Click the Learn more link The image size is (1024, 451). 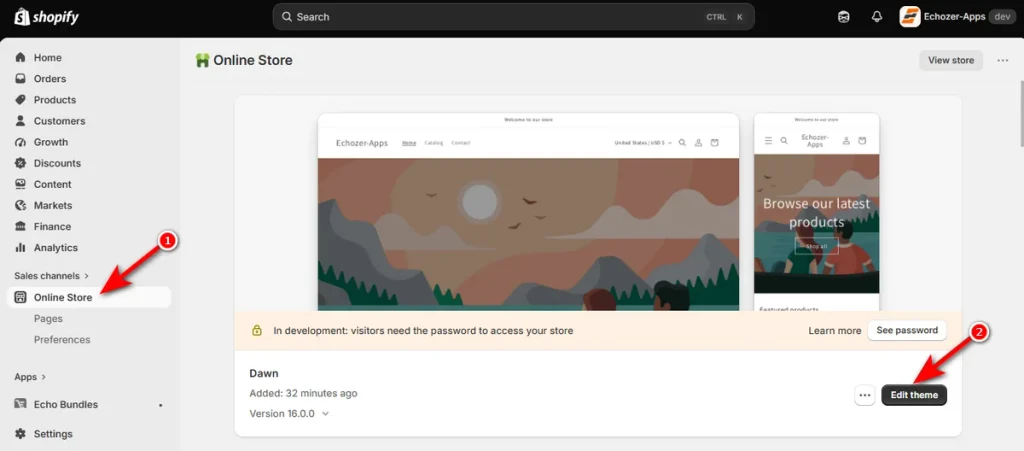click(x=835, y=330)
